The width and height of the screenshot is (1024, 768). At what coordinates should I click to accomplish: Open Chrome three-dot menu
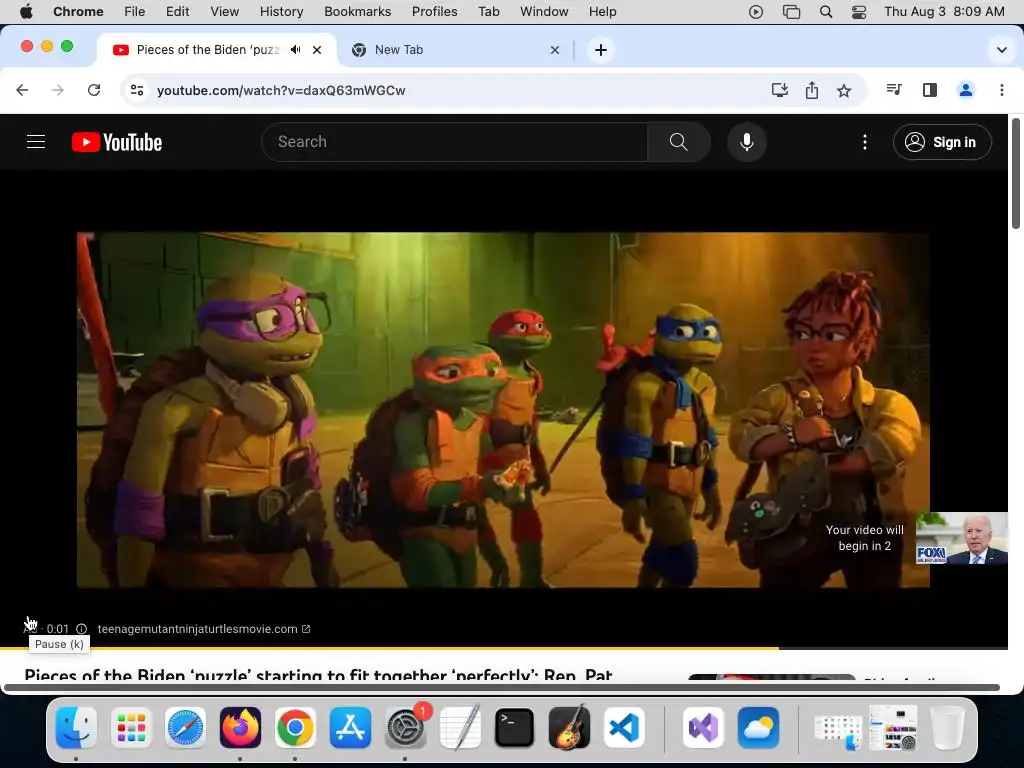tap(1002, 90)
